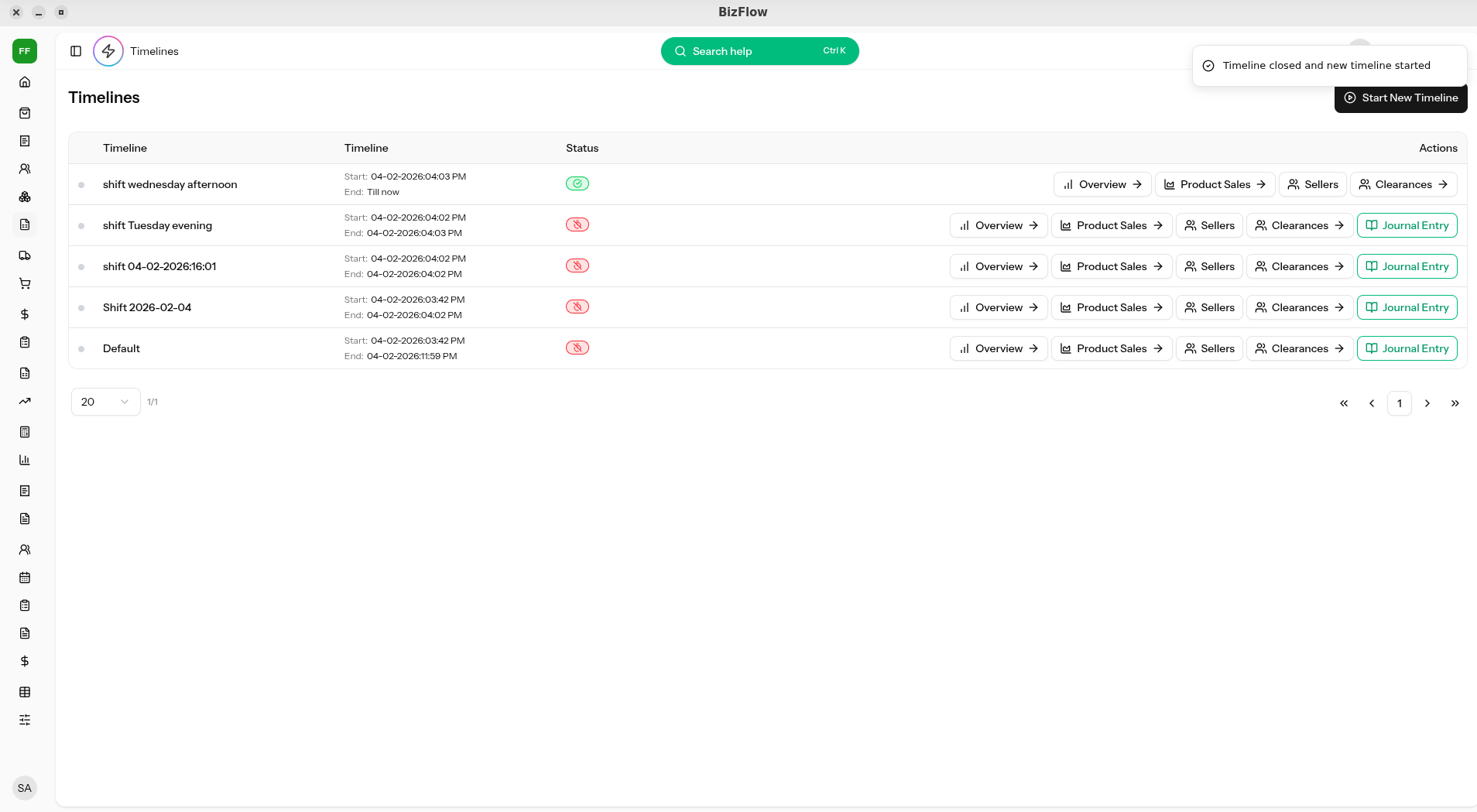Image resolution: width=1477 pixels, height=812 pixels.
Task: Open the delivery truck section in the sidebar
Action: (x=25, y=255)
